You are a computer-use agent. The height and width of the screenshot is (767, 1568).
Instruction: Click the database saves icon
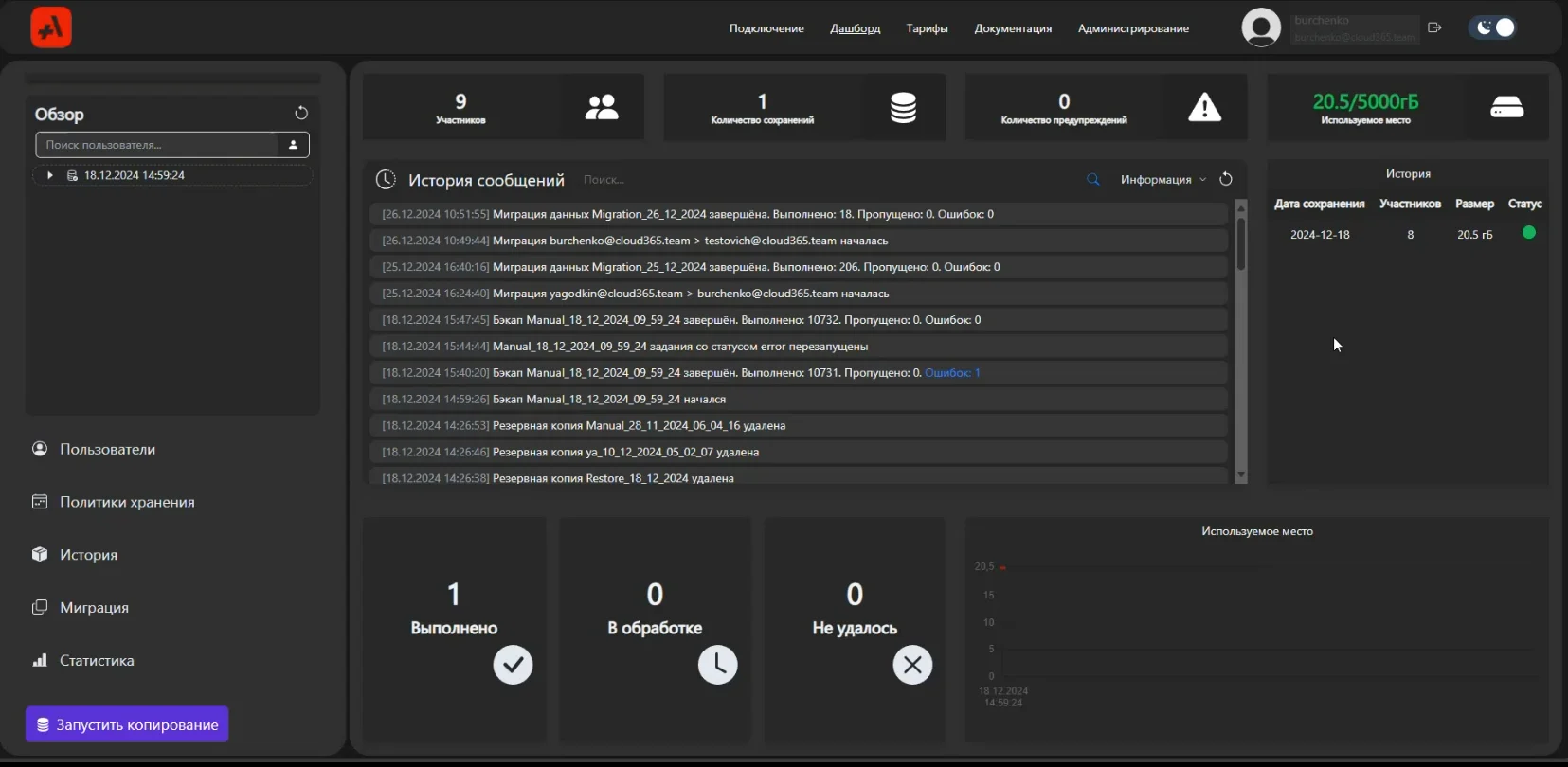pos(903,107)
